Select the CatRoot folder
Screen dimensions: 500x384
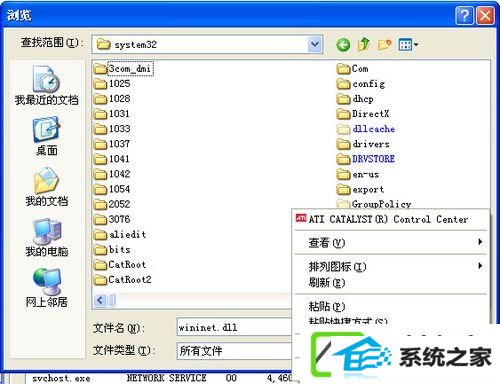click(120, 264)
